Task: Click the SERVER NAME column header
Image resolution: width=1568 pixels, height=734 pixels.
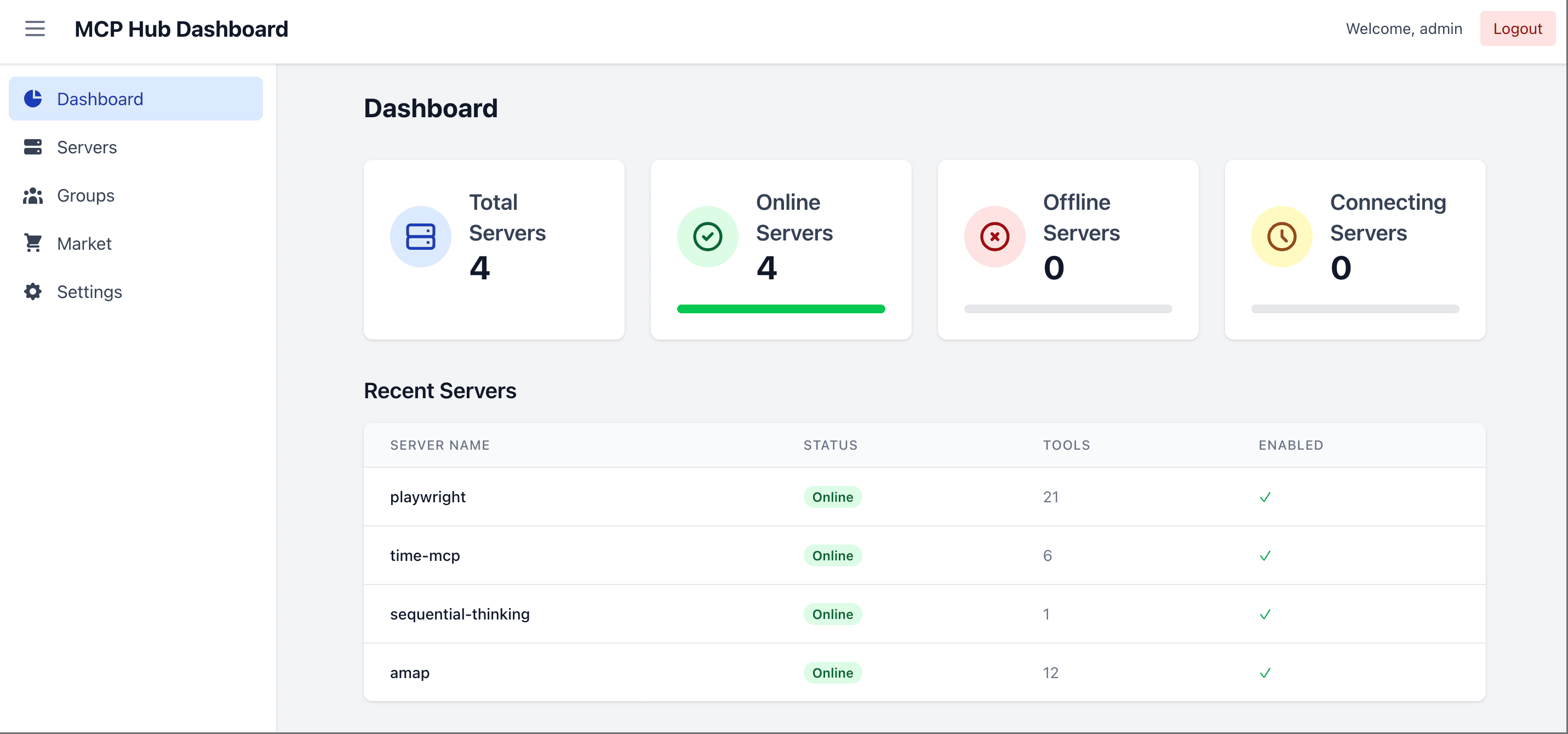Action: pos(439,445)
